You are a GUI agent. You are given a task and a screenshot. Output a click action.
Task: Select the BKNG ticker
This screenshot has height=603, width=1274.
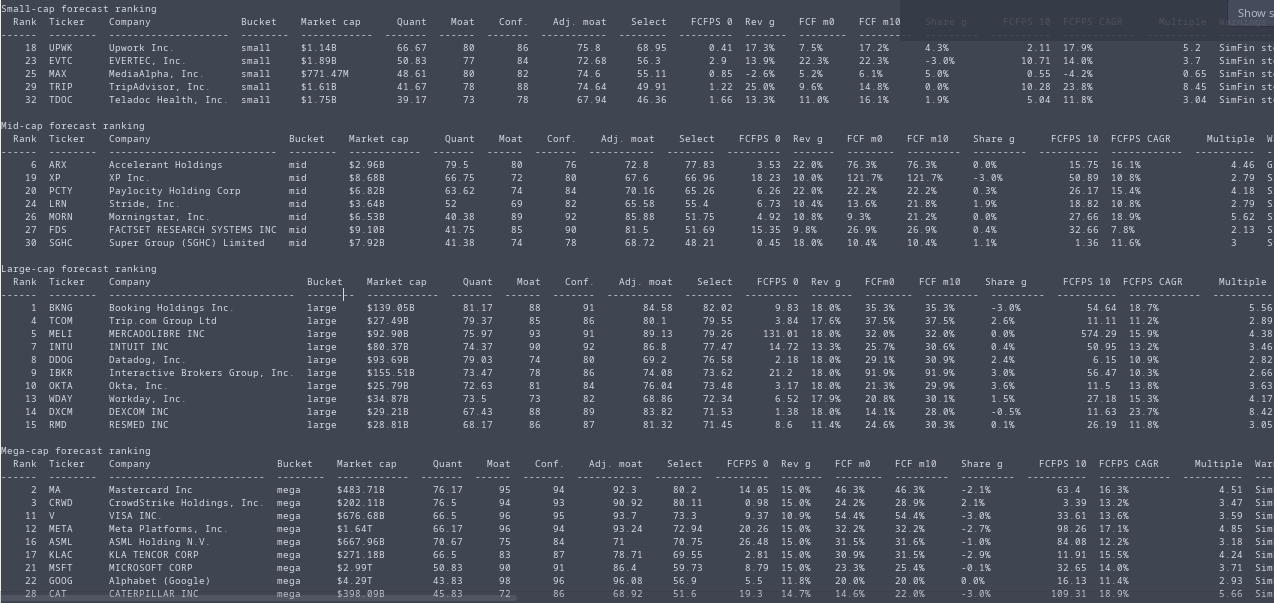61,308
